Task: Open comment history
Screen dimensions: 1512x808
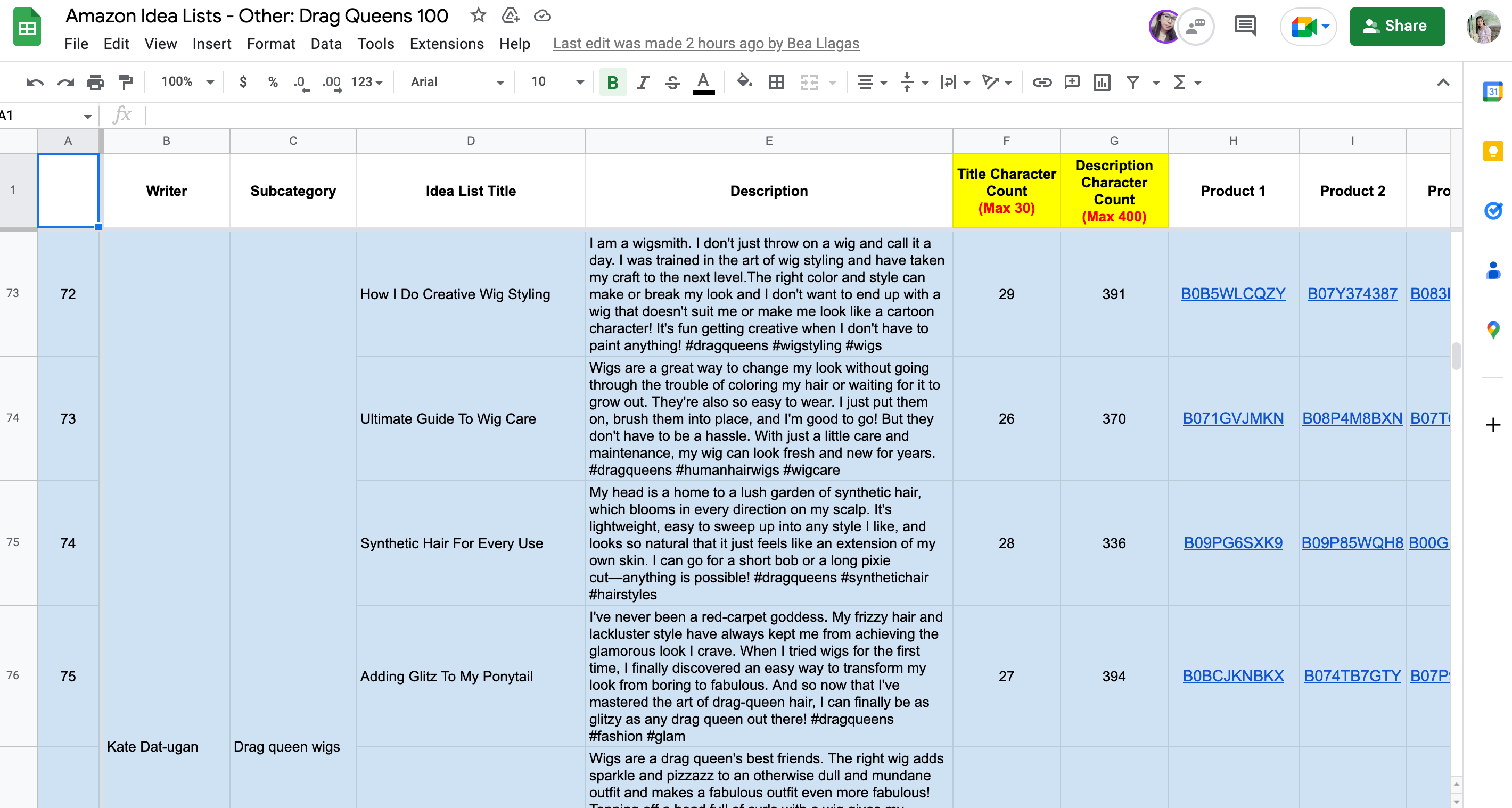Action: [1245, 27]
